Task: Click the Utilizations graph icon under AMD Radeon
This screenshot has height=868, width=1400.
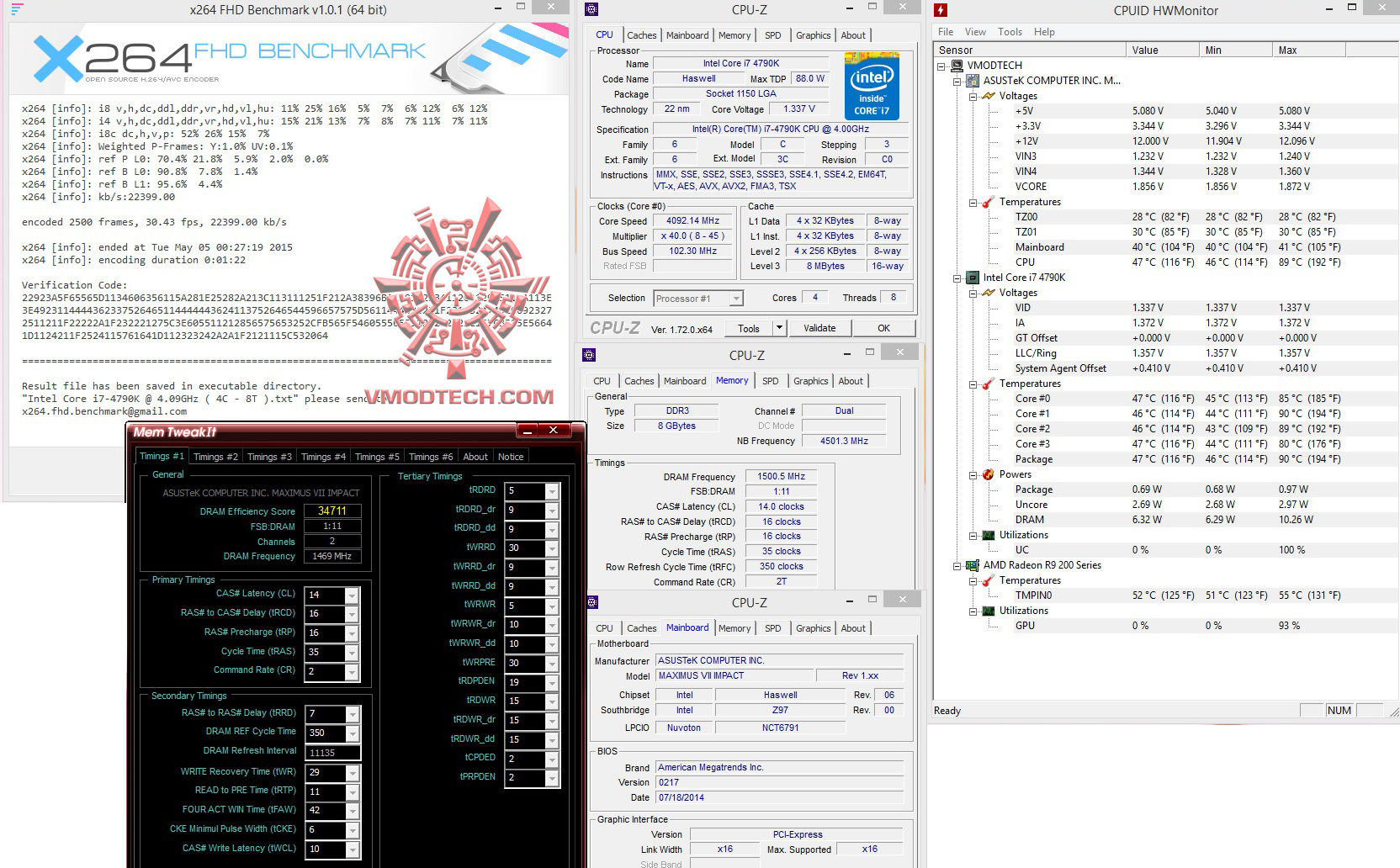Action: pyautogui.click(x=989, y=611)
